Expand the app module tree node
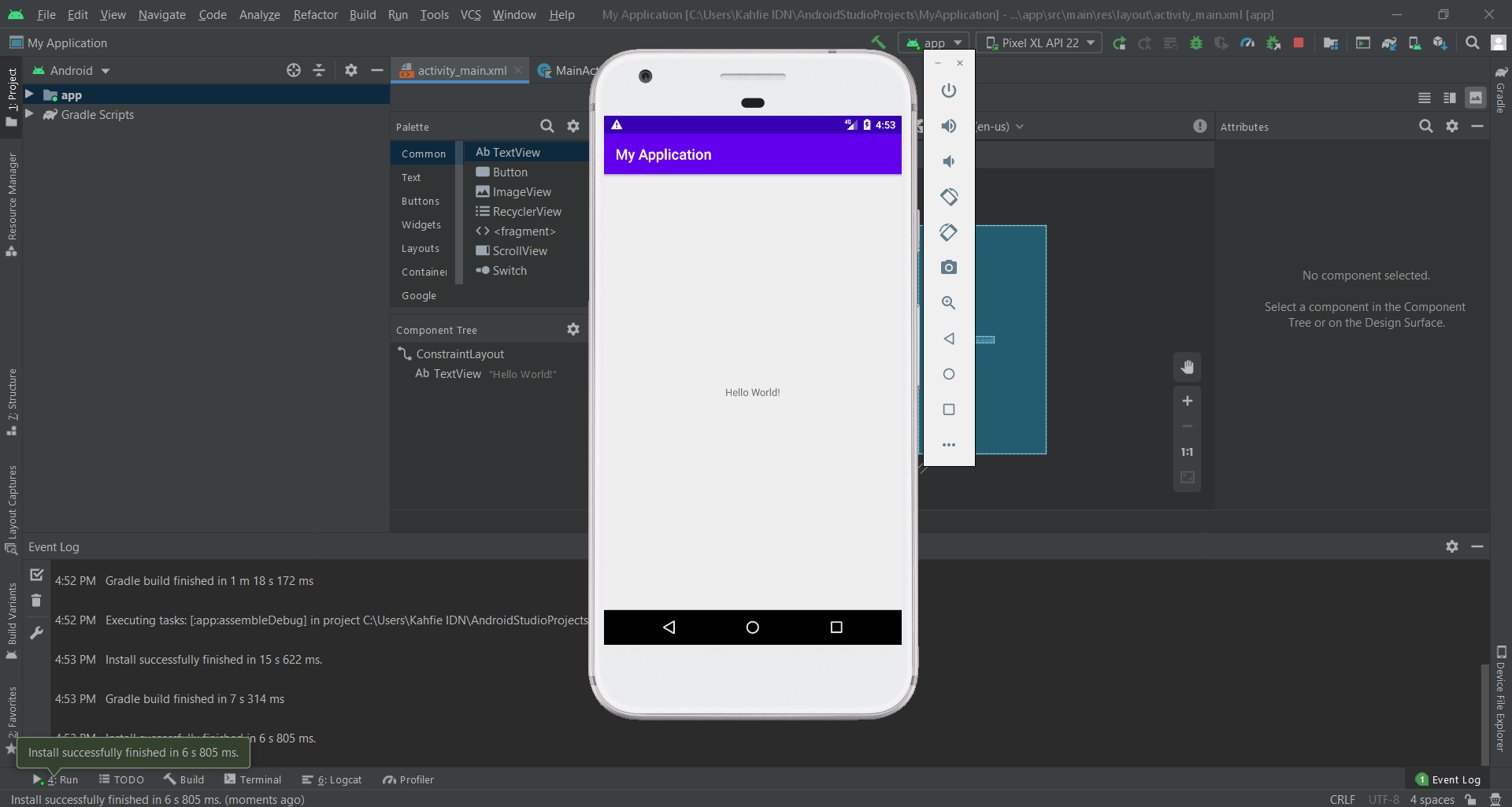The width and height of the screenshot is (1512, 807). tap(29, 94)
